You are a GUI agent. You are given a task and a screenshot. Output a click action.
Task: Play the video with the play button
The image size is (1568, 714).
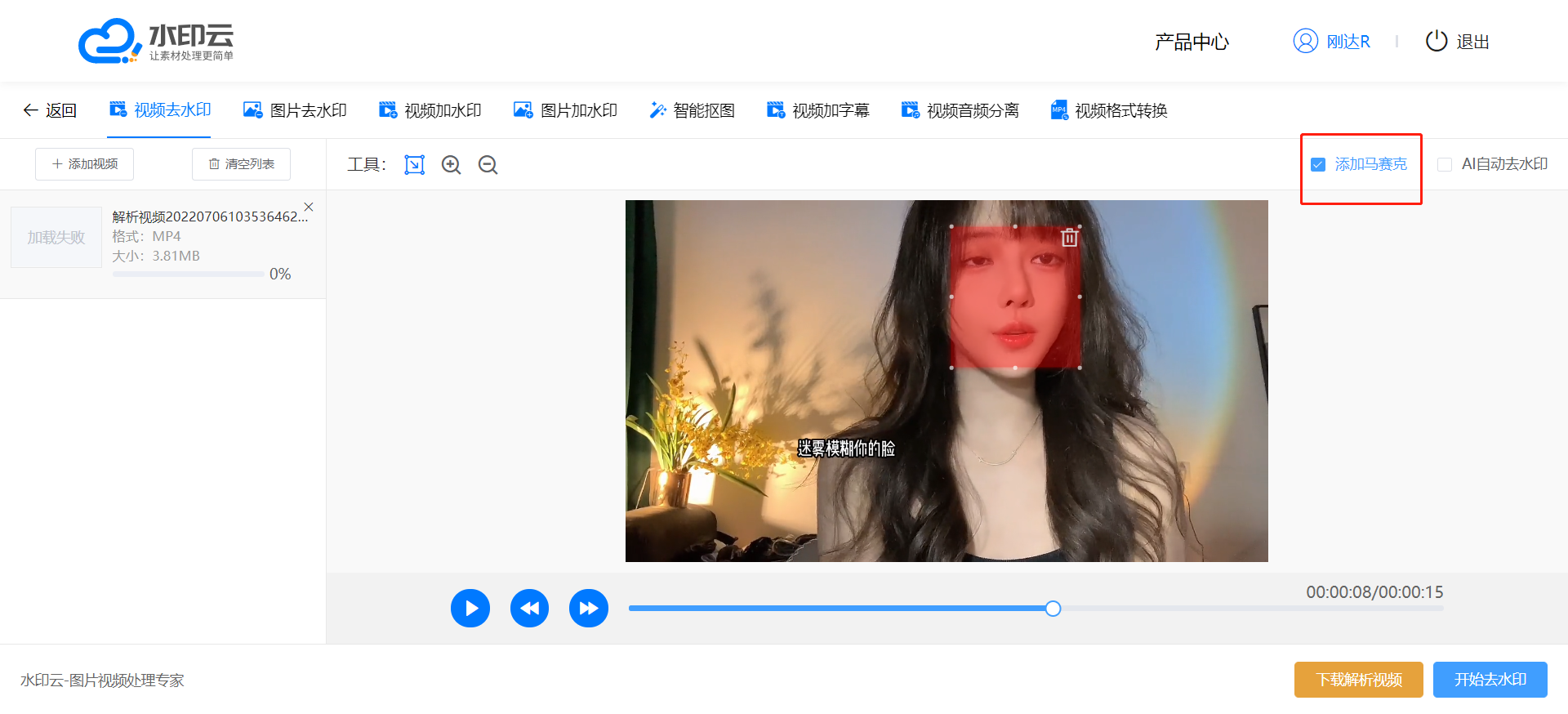tap(470, 609)
